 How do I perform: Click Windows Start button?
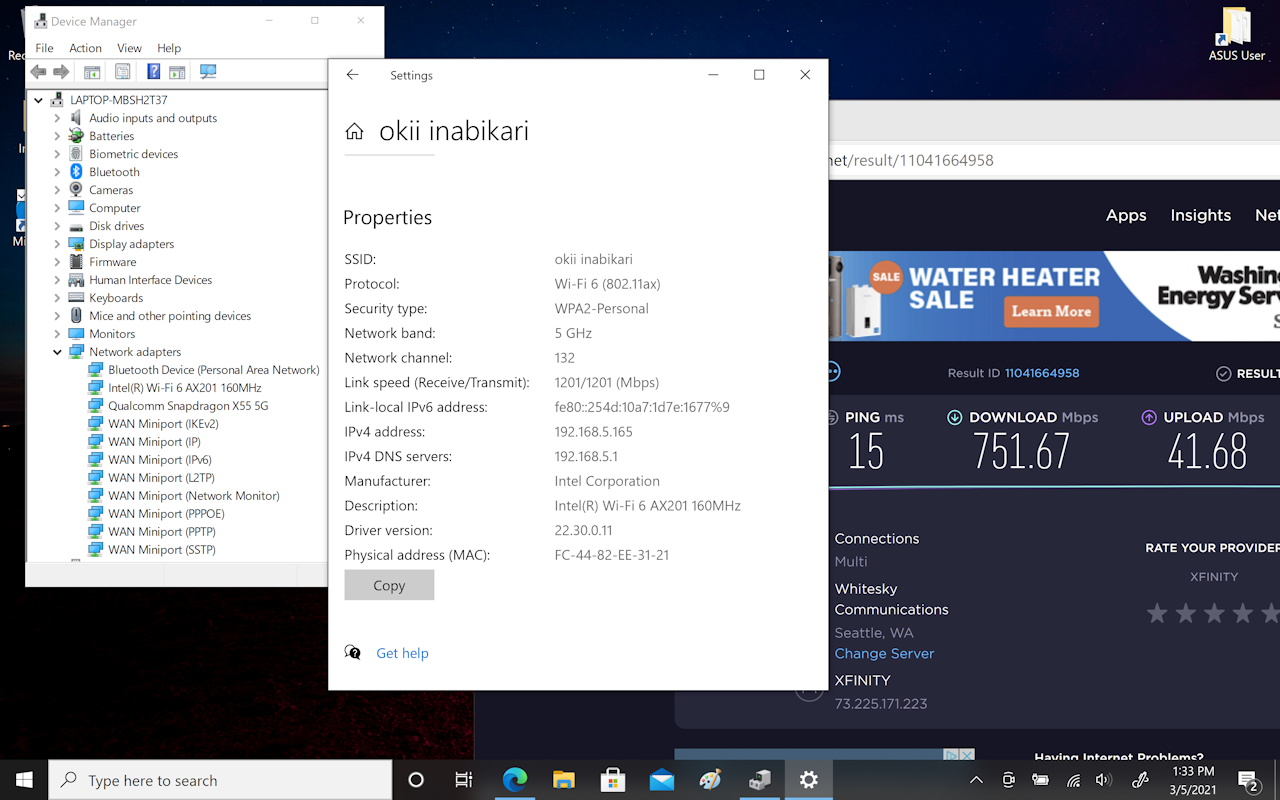24,780
